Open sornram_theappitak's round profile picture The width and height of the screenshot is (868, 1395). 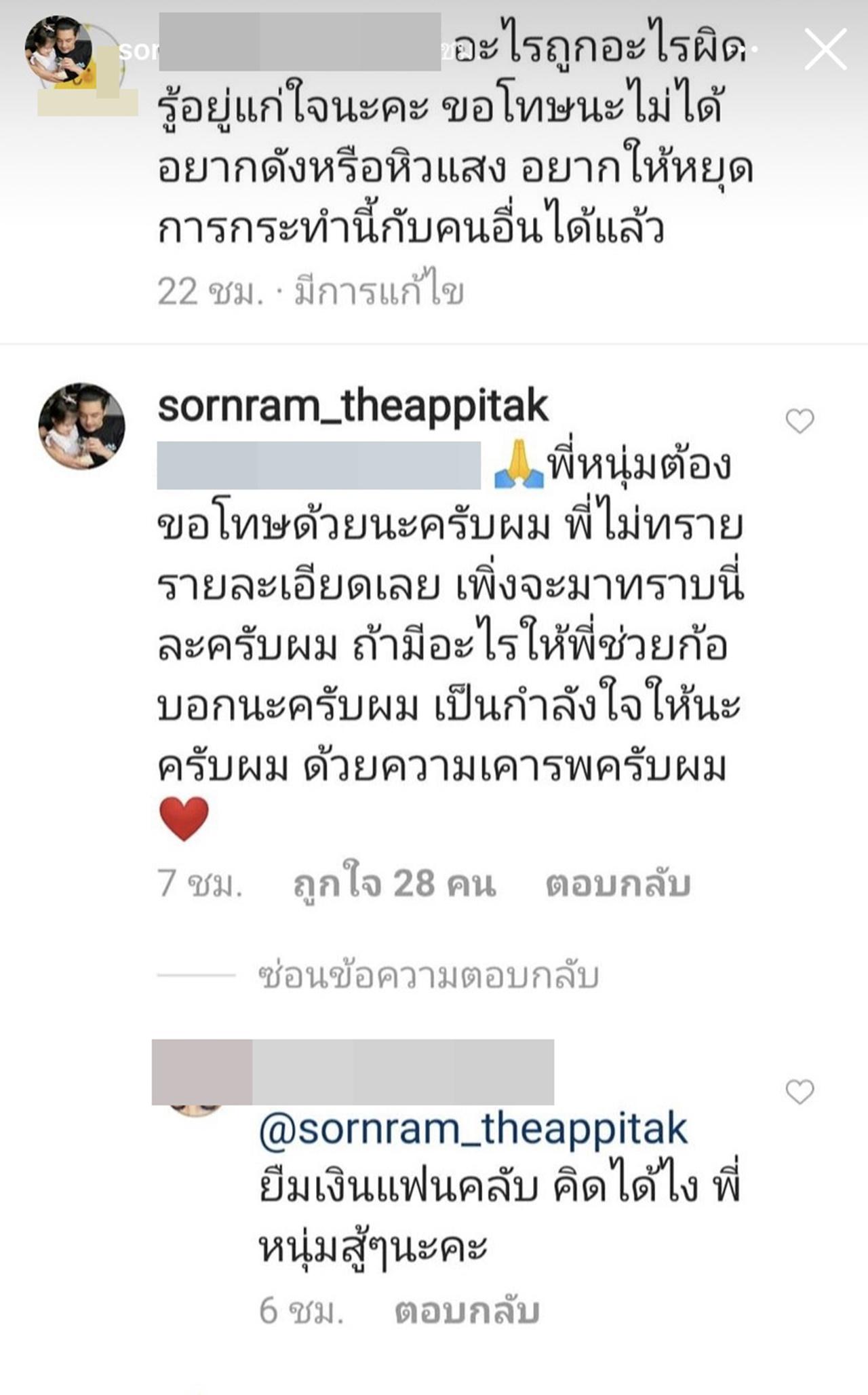[82, 426]
